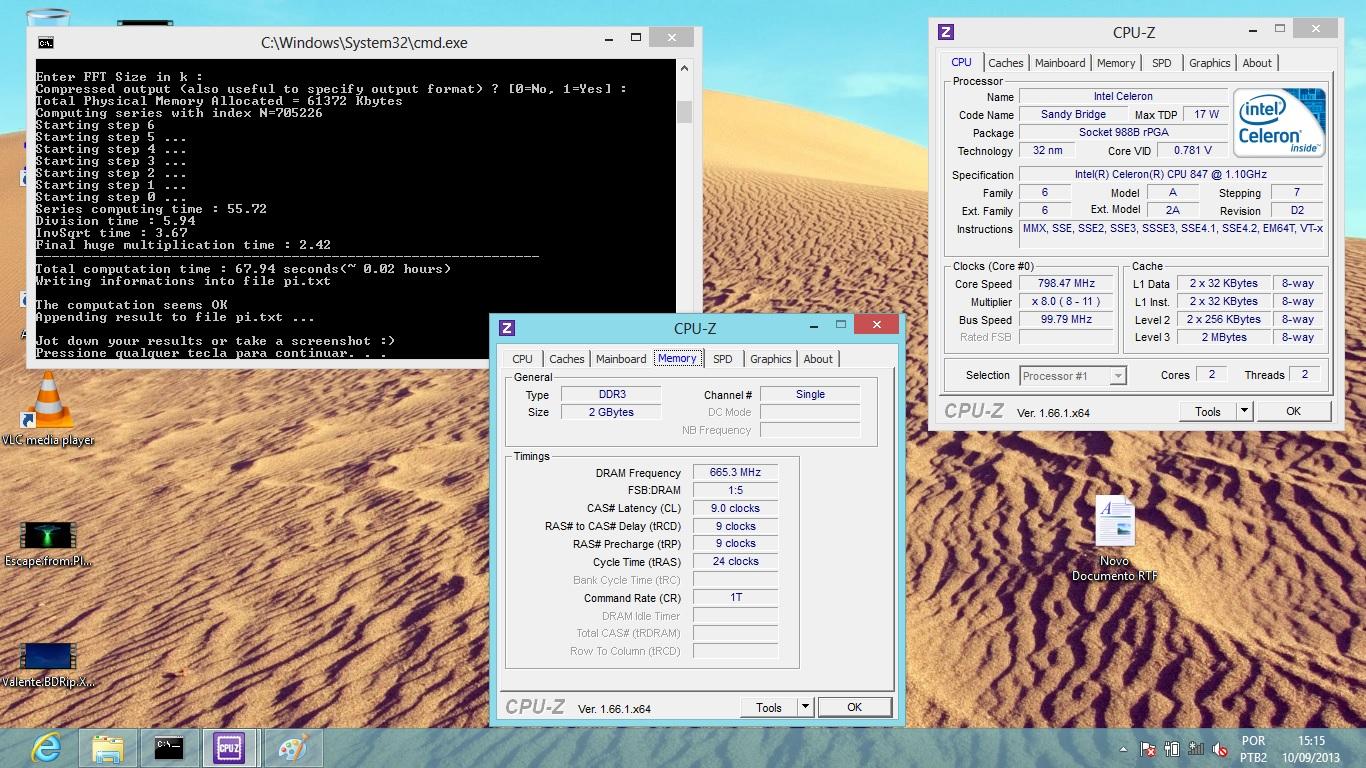The image size is (1366, 768).
Task: Click the cmd.exe vertical scrollbar thumb
Action: point(685,111)
